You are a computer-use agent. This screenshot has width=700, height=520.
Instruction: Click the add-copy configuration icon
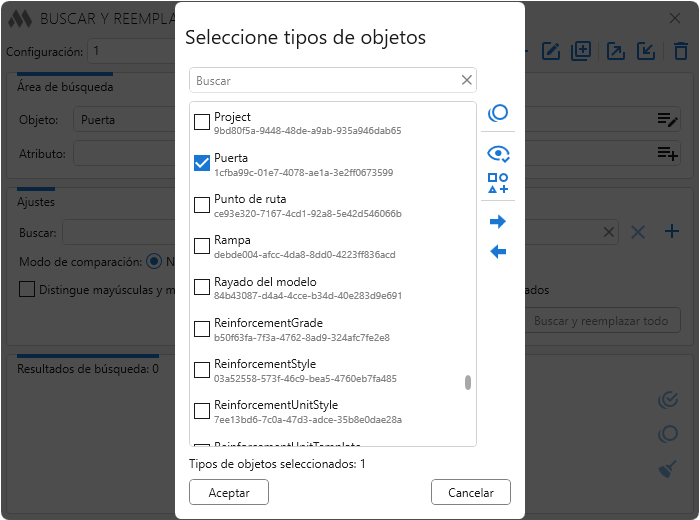[582, 51]
